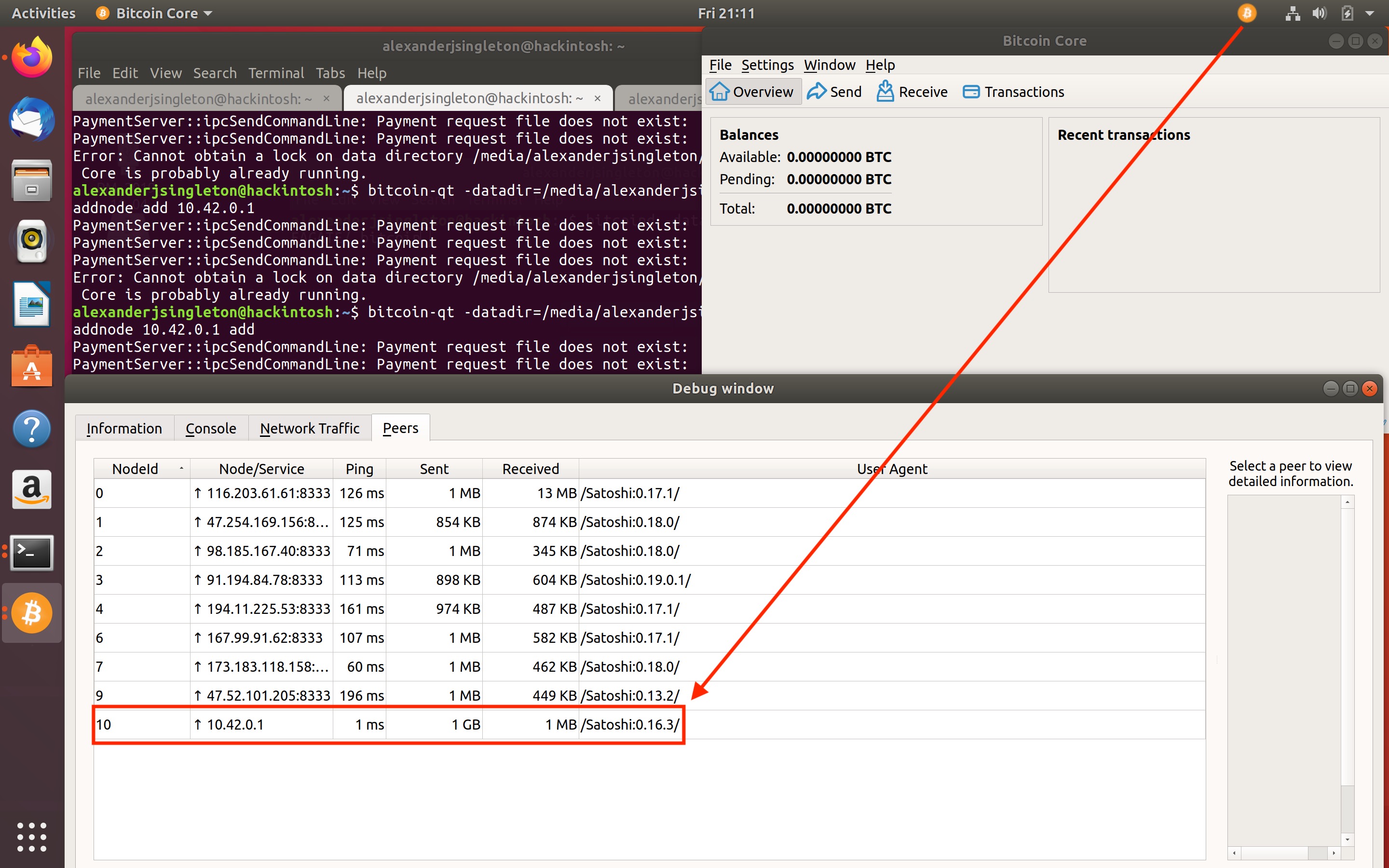Screen dimensions: 1389x868
Task: Open the terminal View menu
Action: (x=166, y=73)
